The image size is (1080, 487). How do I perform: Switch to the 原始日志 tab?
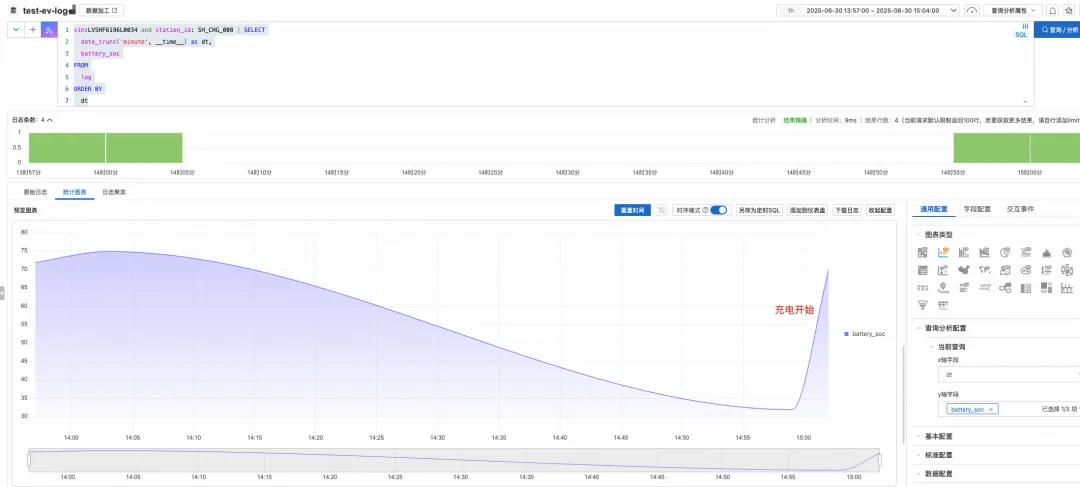[36, 192]
